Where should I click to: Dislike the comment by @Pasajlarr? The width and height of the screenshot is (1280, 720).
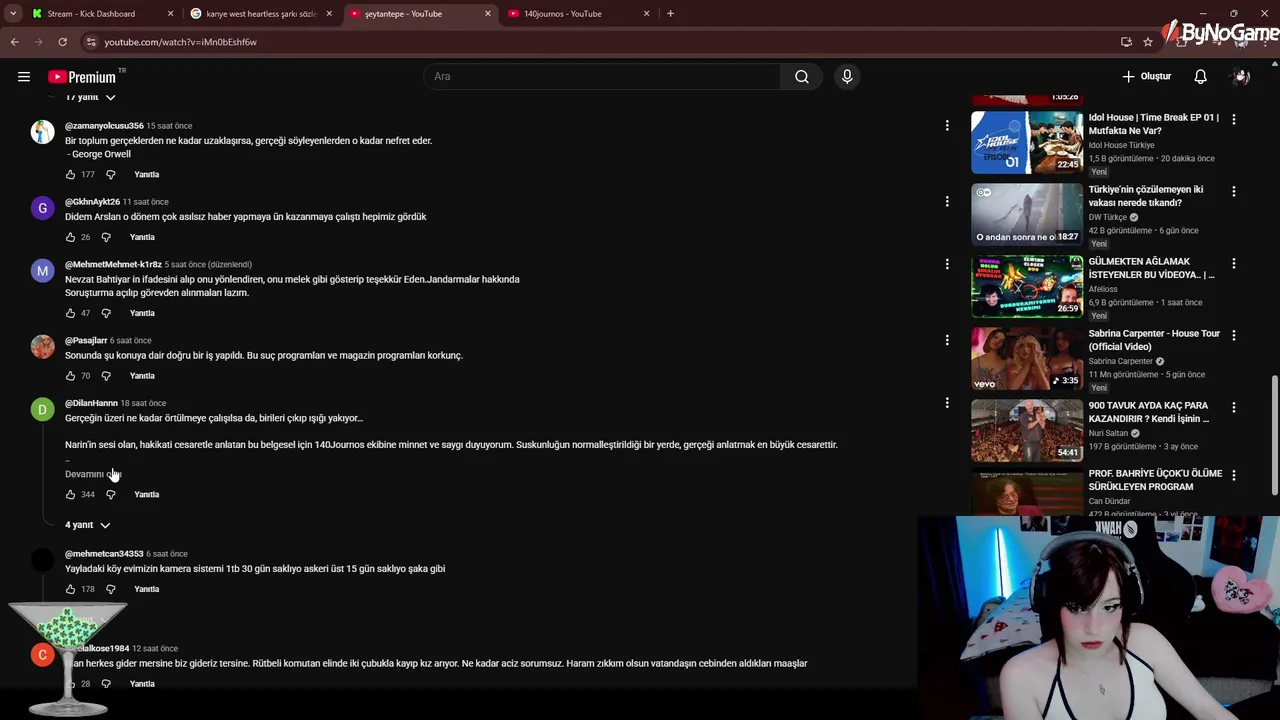coord(106,376)
